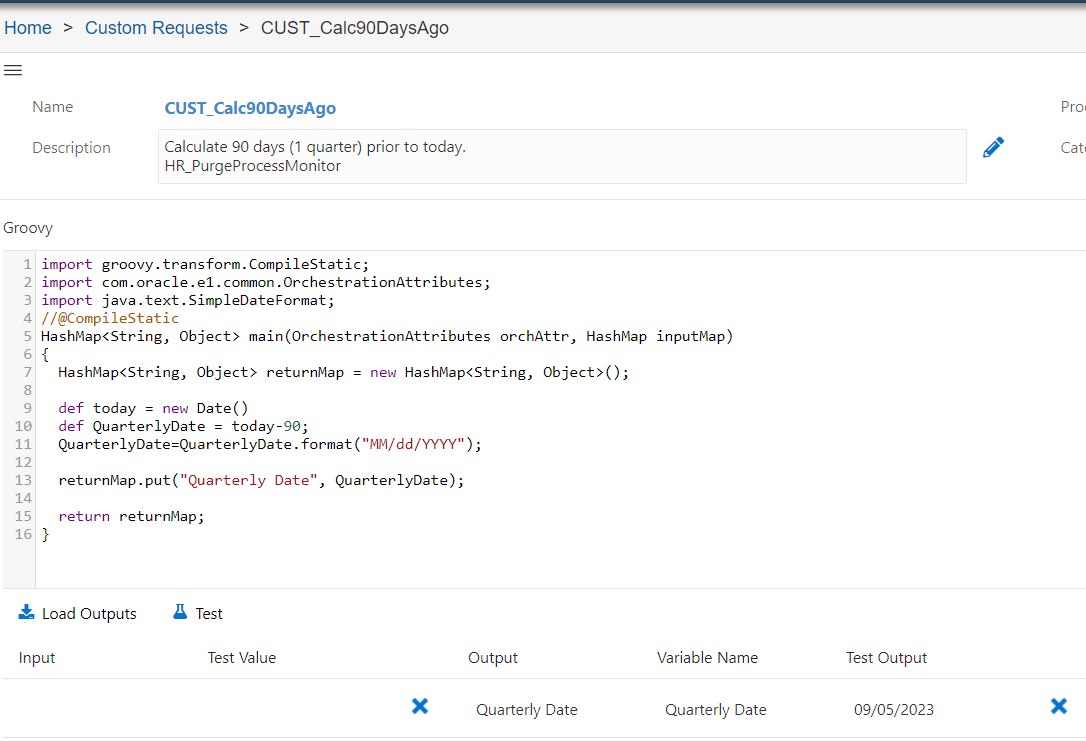
Task: Click the 'today-90' line of code
Action: (184, 427)
